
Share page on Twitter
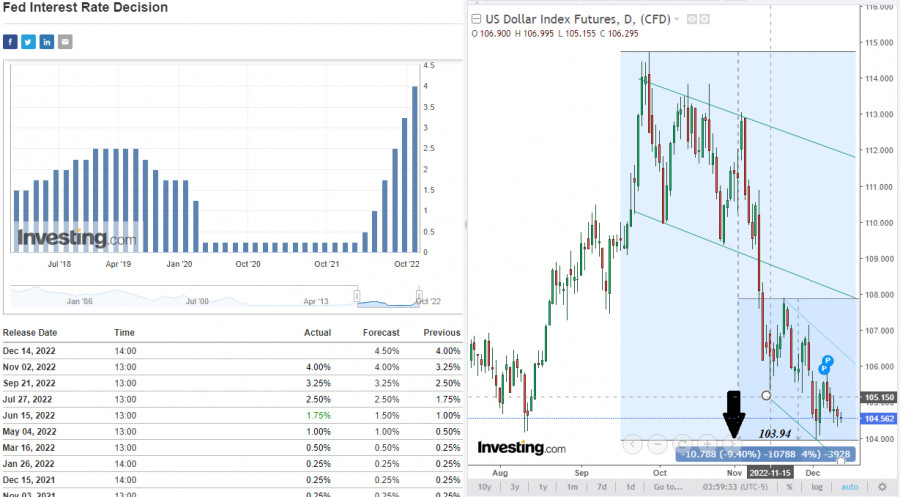[28, 42]
